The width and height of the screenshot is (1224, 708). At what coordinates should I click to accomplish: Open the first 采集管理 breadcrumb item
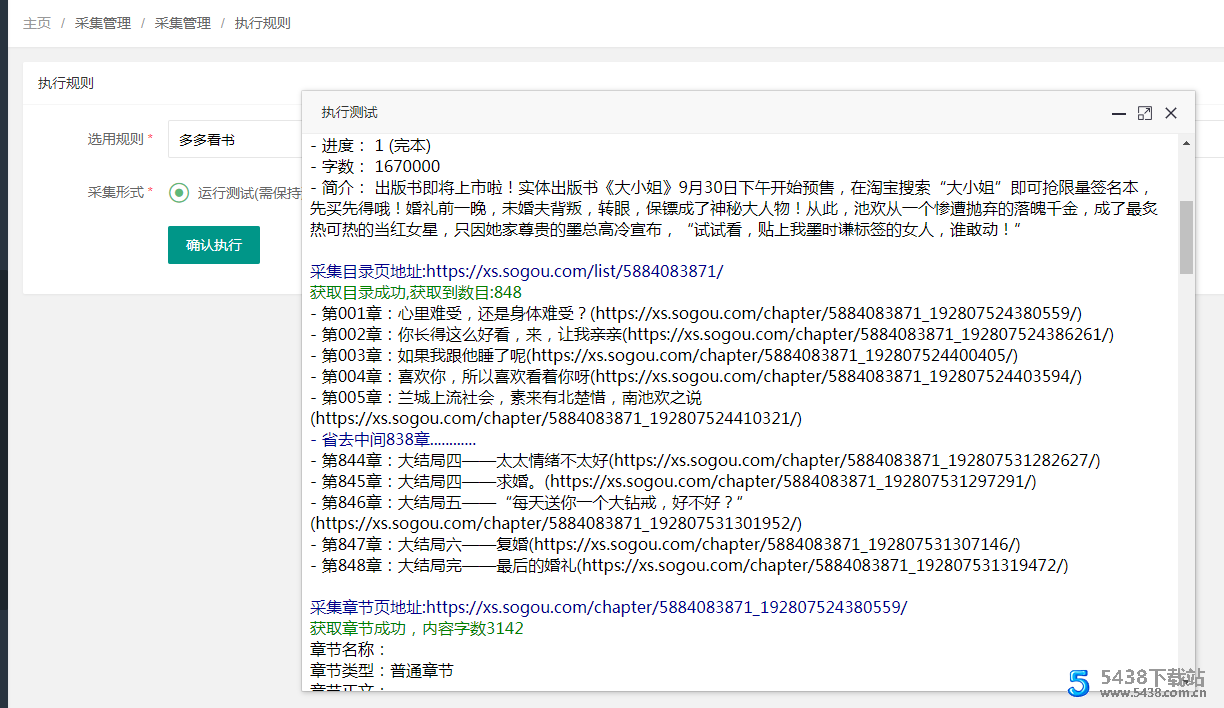103,23
